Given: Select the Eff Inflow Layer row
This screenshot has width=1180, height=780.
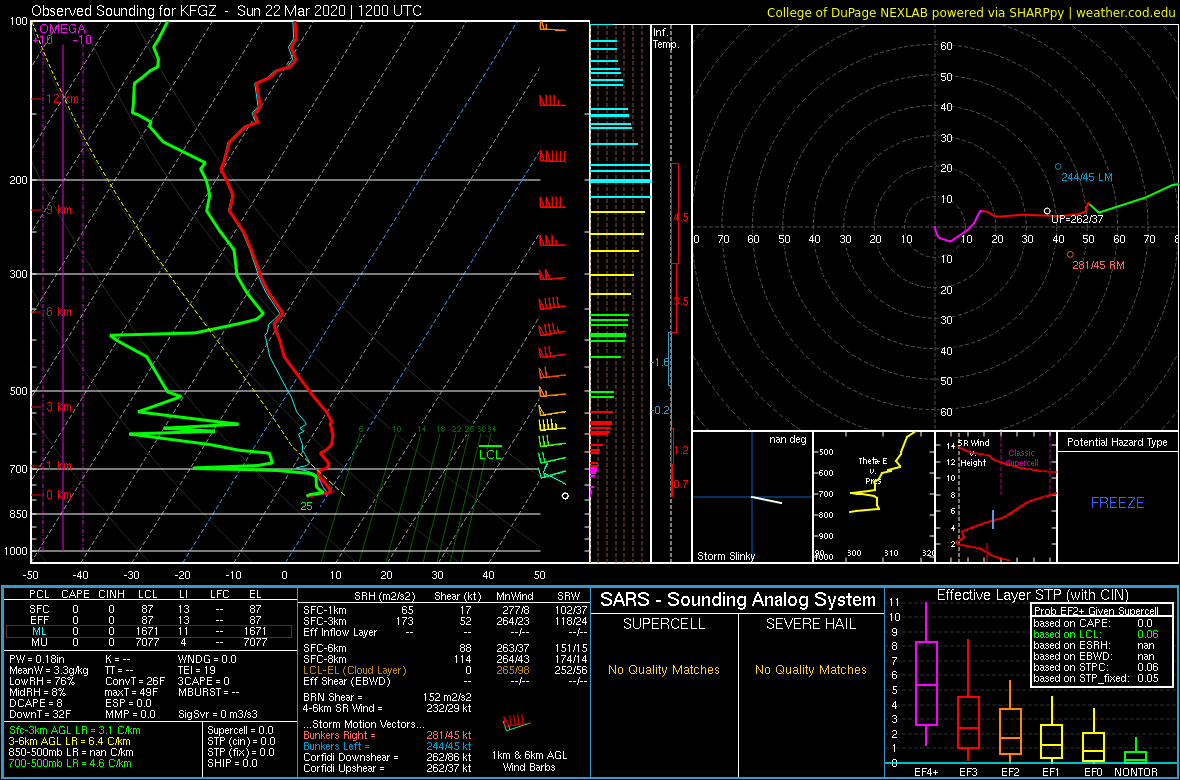Looking at the screenshot, I should 445,630.
